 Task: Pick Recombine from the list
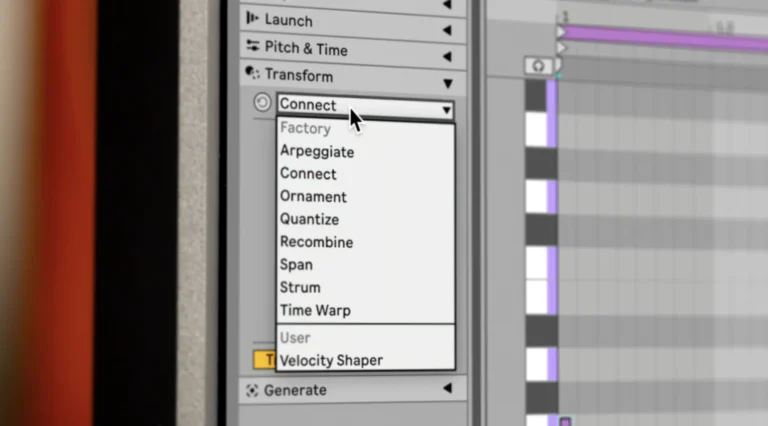[x=365, y=242]
